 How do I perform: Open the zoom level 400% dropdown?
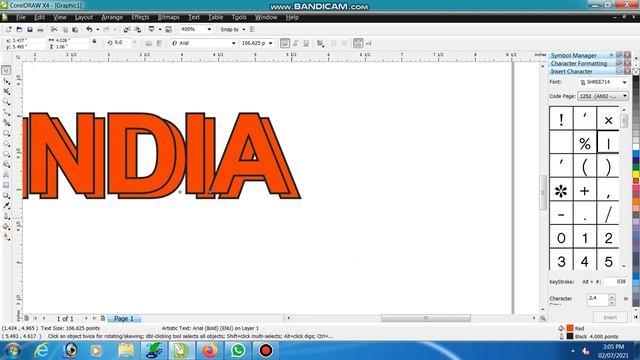209,29
